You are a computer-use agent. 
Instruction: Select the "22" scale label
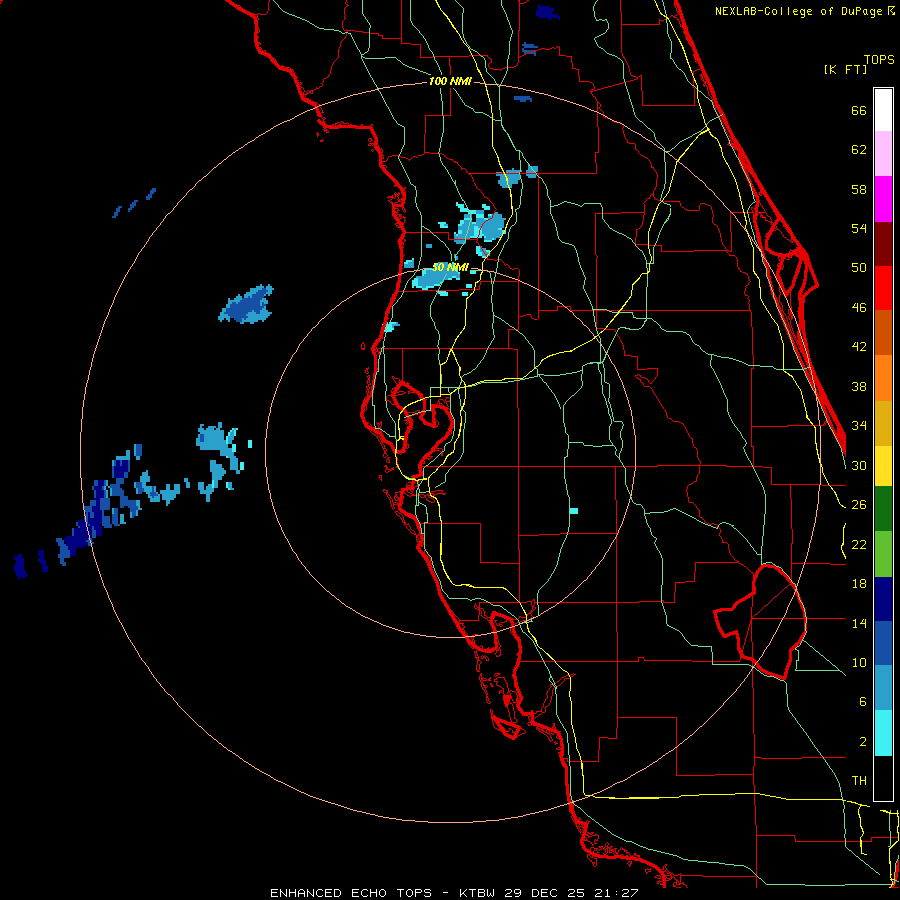[859, 544]
